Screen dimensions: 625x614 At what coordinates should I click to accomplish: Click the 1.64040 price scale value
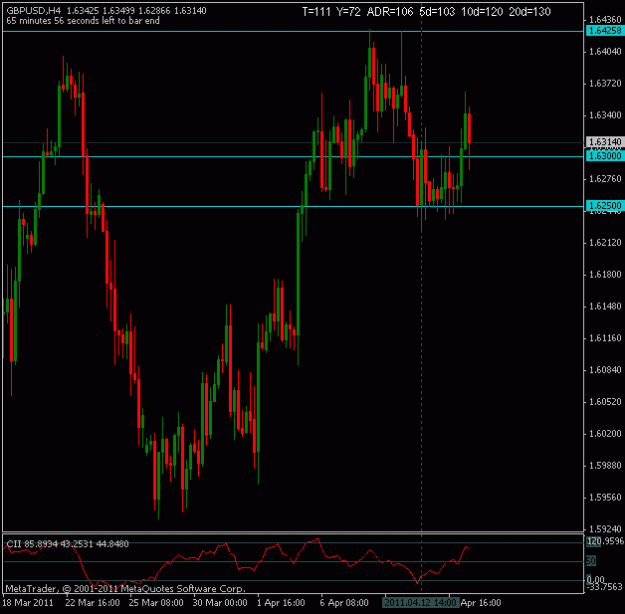pyautogui.click(x=605, y=51)
